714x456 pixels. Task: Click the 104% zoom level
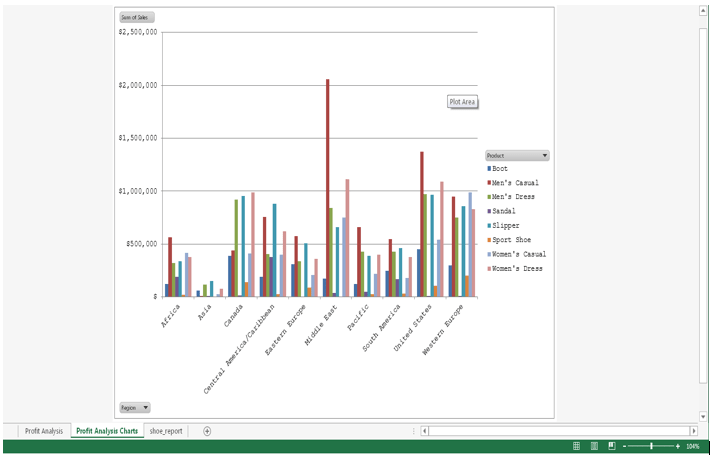[693, 446]
